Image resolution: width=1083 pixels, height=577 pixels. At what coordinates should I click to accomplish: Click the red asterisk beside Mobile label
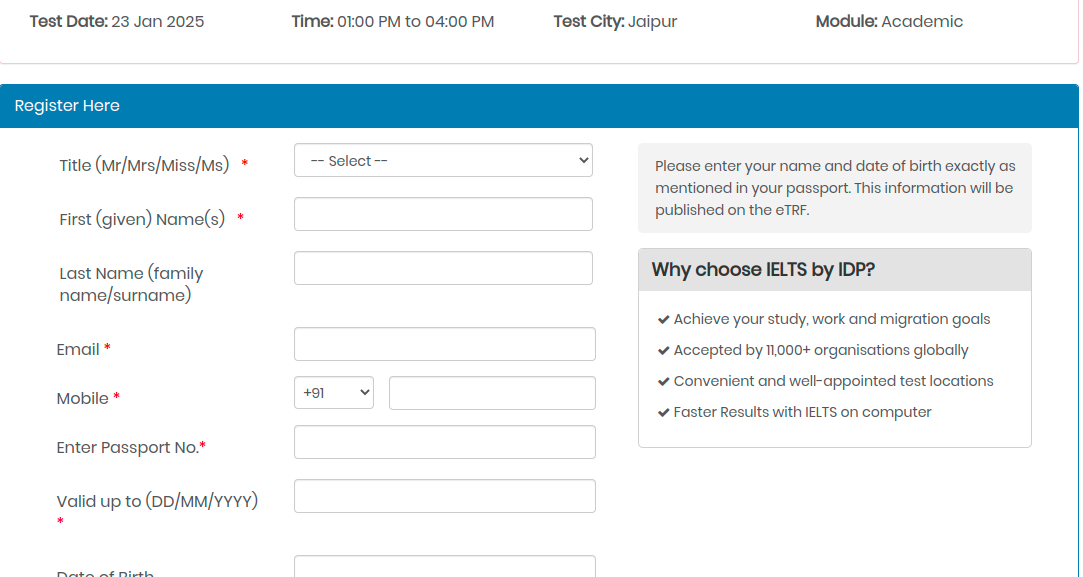[115, 398]
